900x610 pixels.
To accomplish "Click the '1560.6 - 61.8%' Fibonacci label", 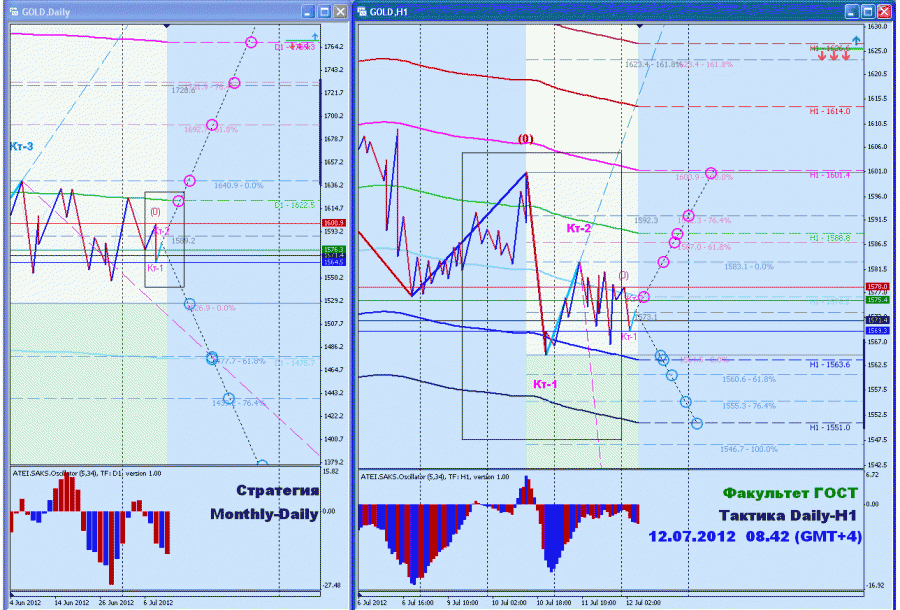I will point(748,379).
